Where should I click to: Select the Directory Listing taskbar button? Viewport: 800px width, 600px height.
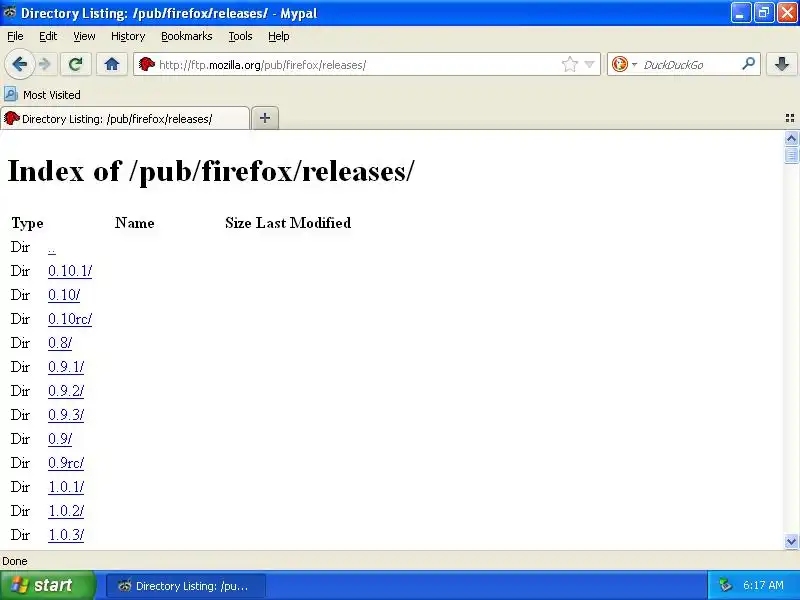click(186, 586)
